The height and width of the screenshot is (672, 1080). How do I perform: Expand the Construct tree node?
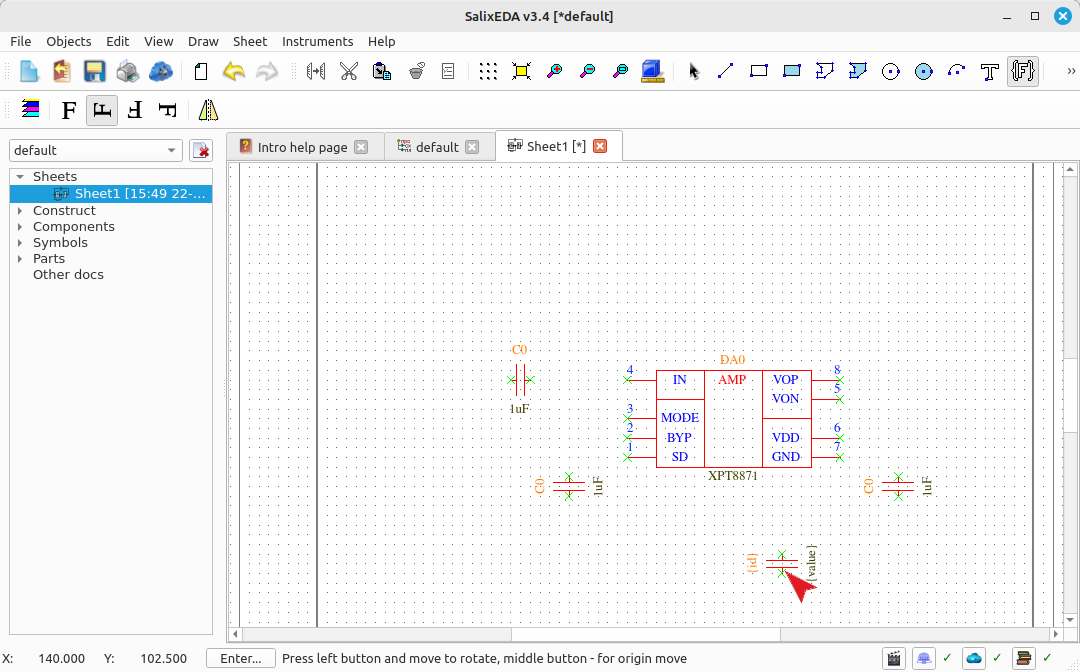pos(20,211)
